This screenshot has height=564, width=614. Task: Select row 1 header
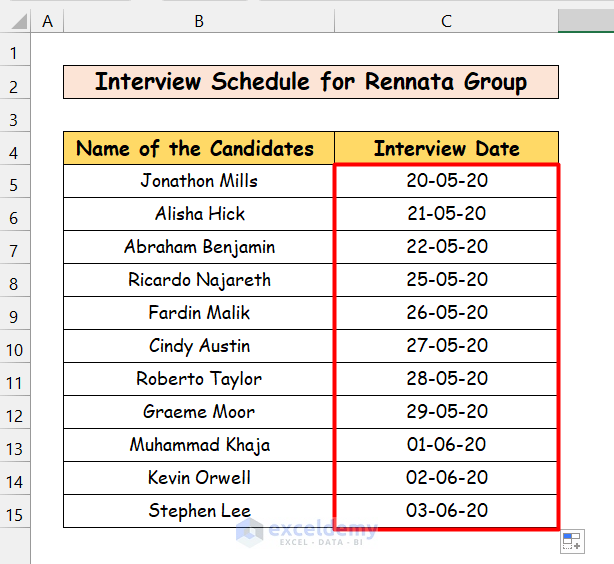point(15,53)
